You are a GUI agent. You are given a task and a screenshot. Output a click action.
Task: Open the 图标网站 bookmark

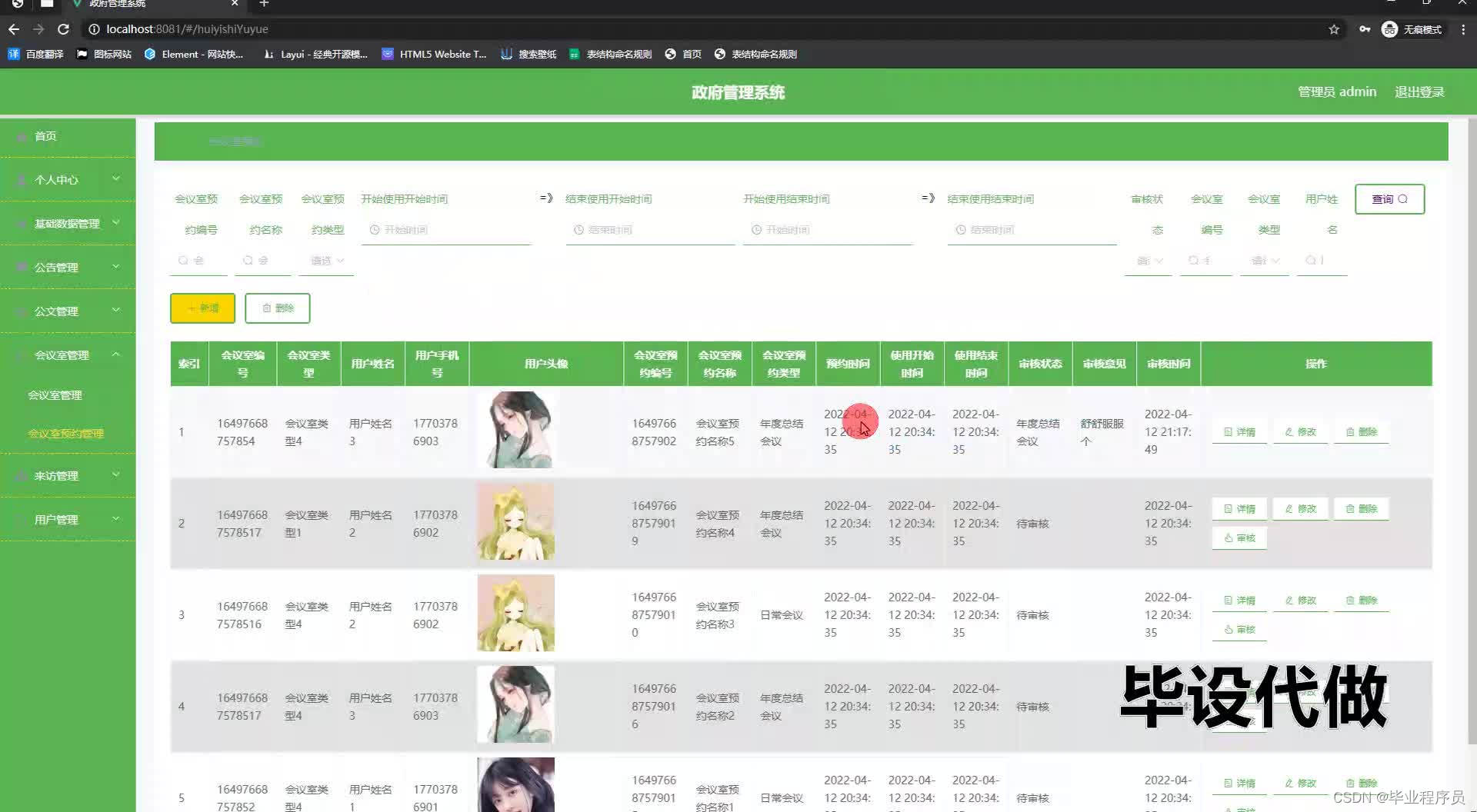(105, 54)
